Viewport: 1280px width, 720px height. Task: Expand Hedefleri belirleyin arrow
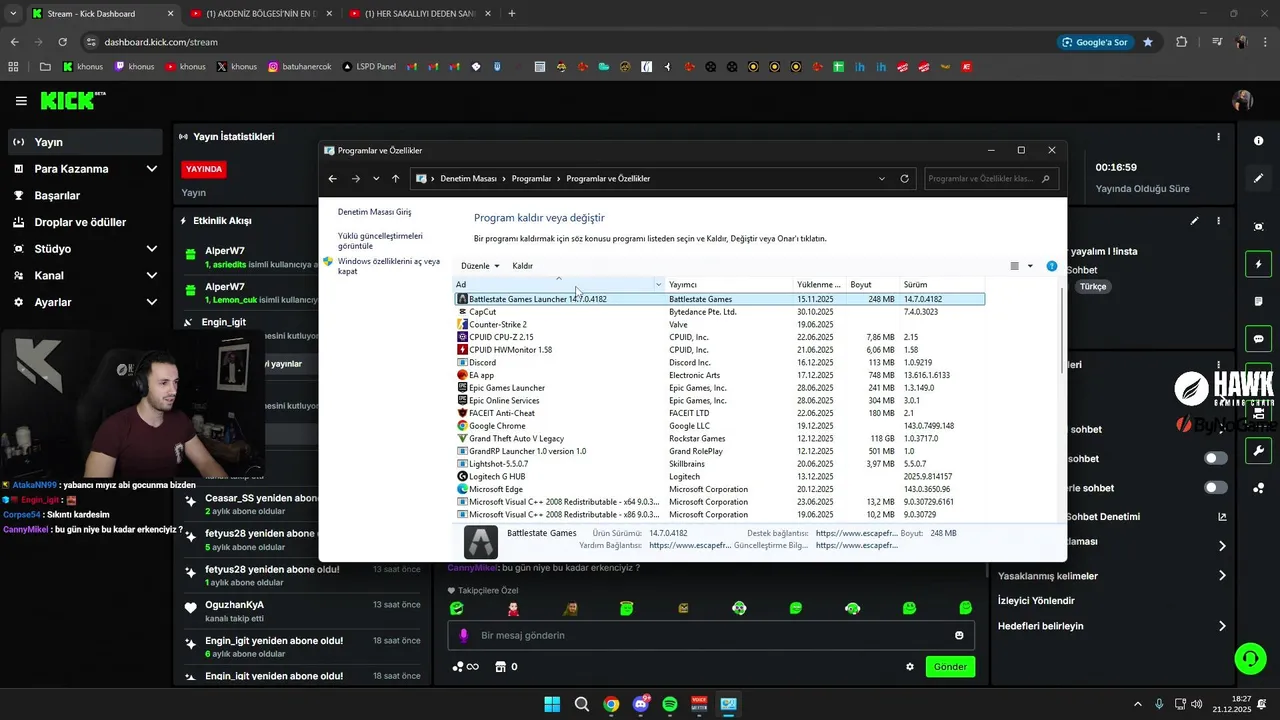click(1222, 626)
